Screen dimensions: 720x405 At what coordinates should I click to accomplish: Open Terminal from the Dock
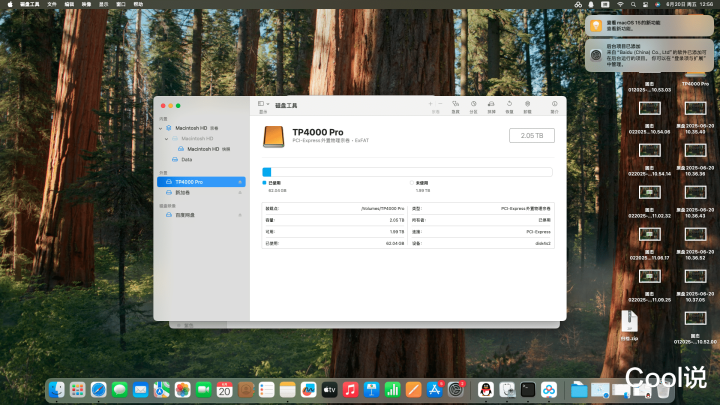[528, 390]
